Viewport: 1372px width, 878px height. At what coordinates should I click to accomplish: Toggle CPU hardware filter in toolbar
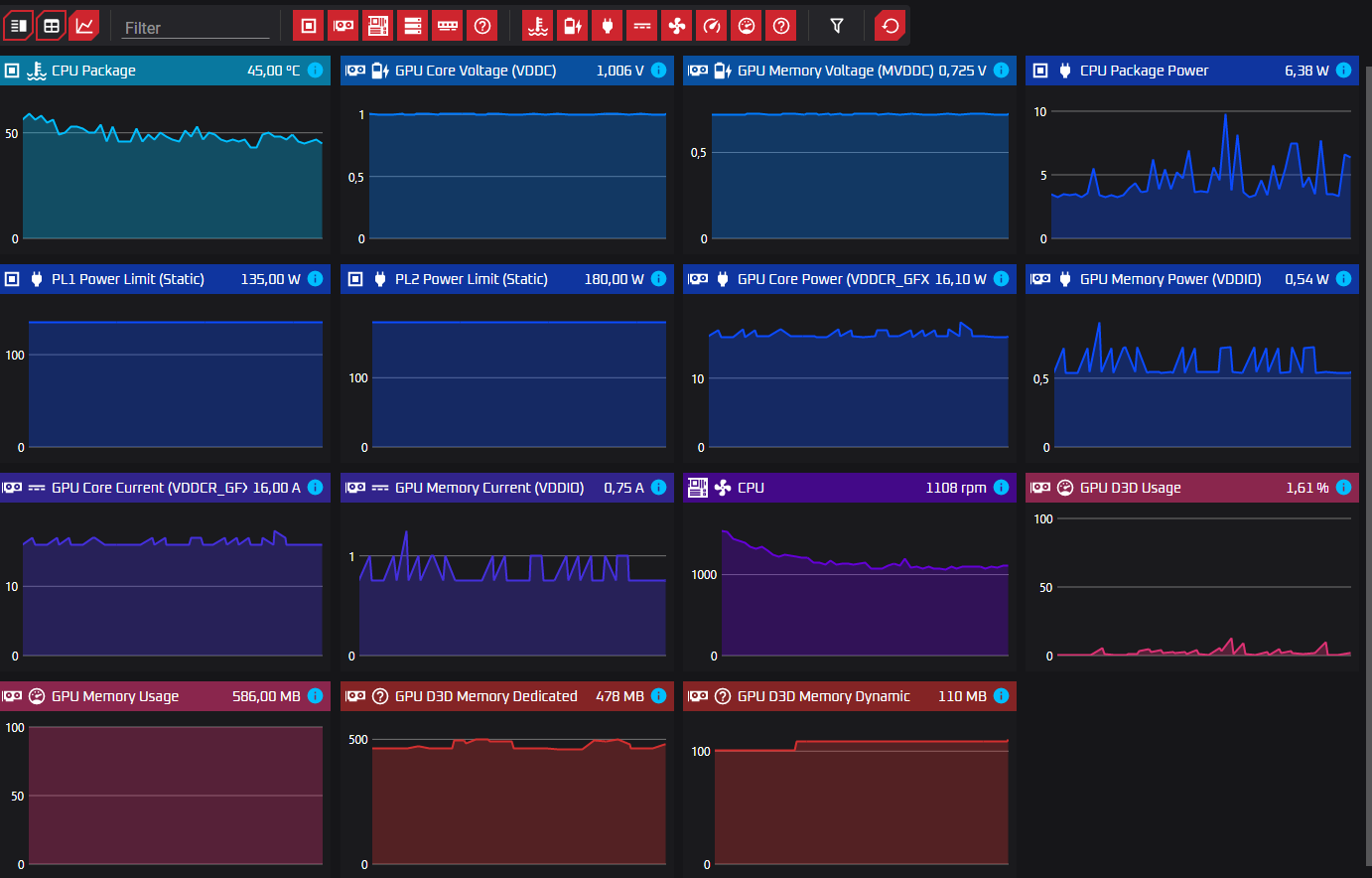tap(308, 26)
